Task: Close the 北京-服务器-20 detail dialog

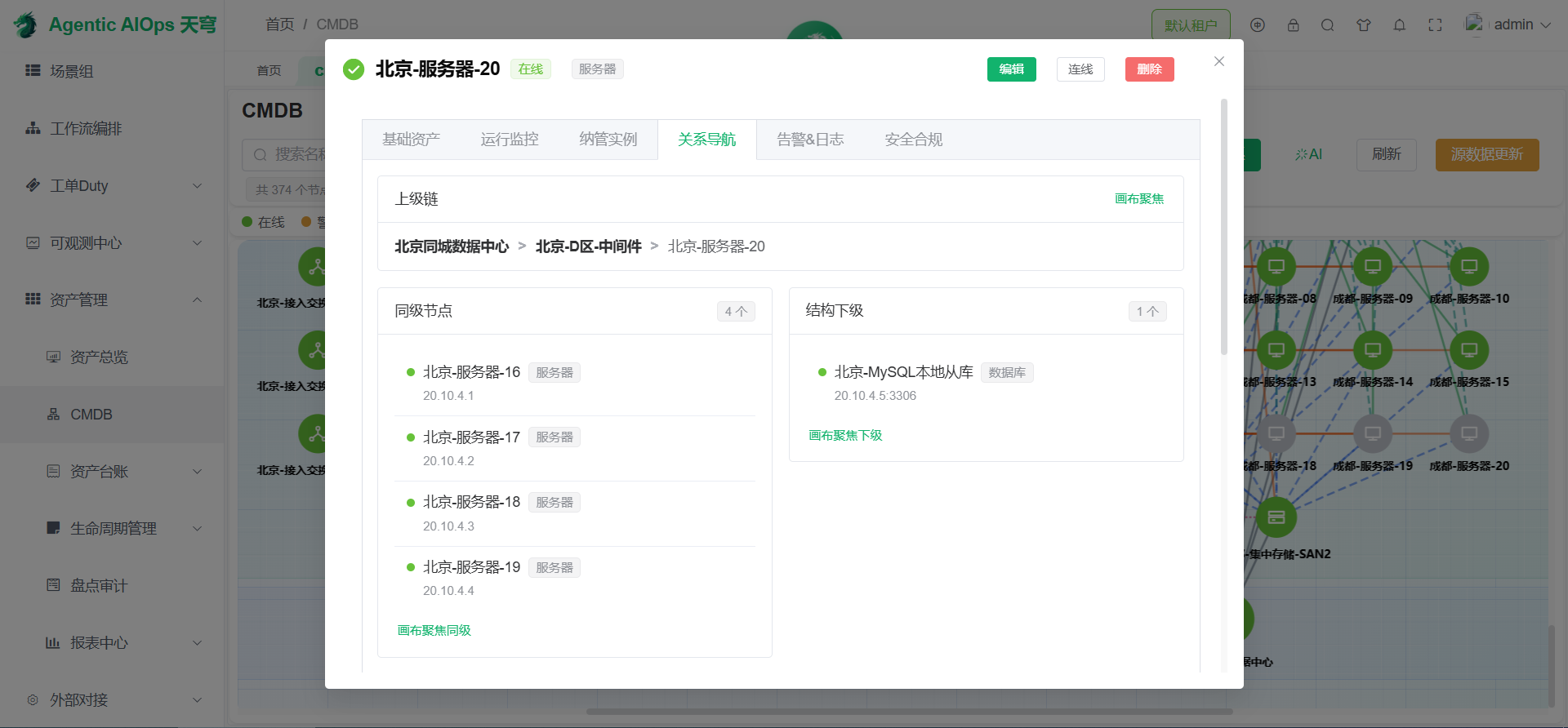Action: (x=1219, y=61)
